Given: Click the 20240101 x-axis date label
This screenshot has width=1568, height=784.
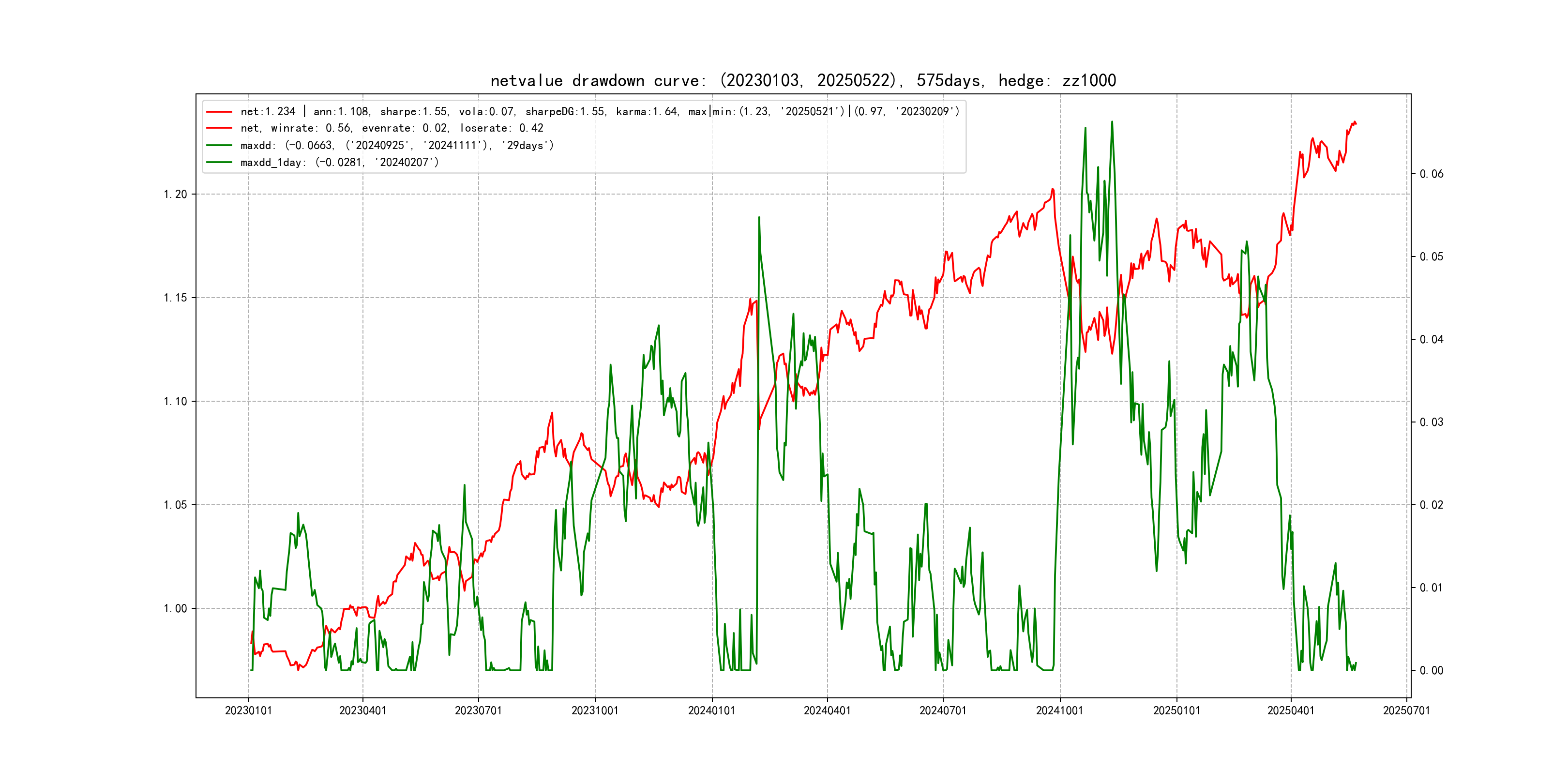Looking at the screenshot, I should click(711, 711).
